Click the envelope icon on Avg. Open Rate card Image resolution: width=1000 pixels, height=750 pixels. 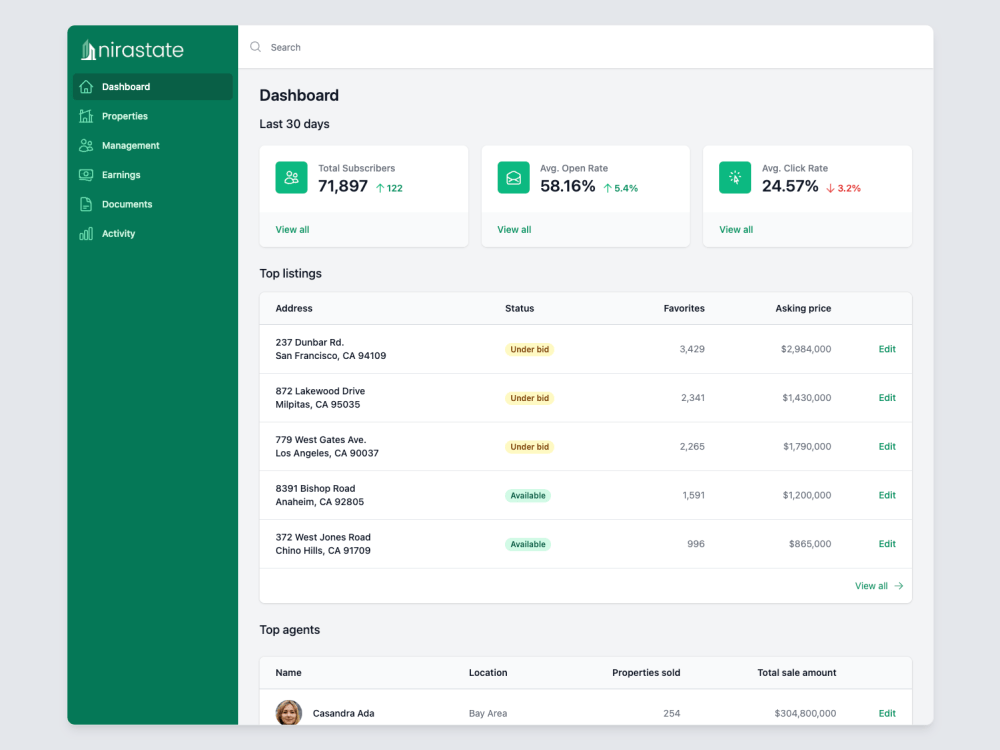point(513,178)
